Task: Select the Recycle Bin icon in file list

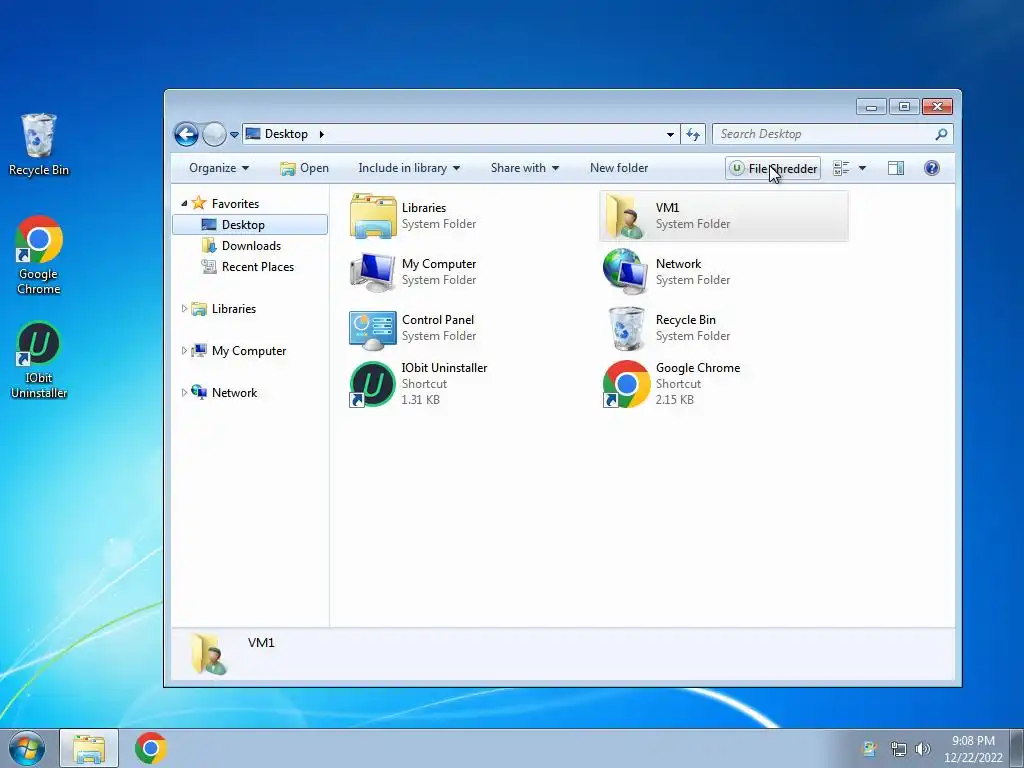Action: (x=626, y=328)
